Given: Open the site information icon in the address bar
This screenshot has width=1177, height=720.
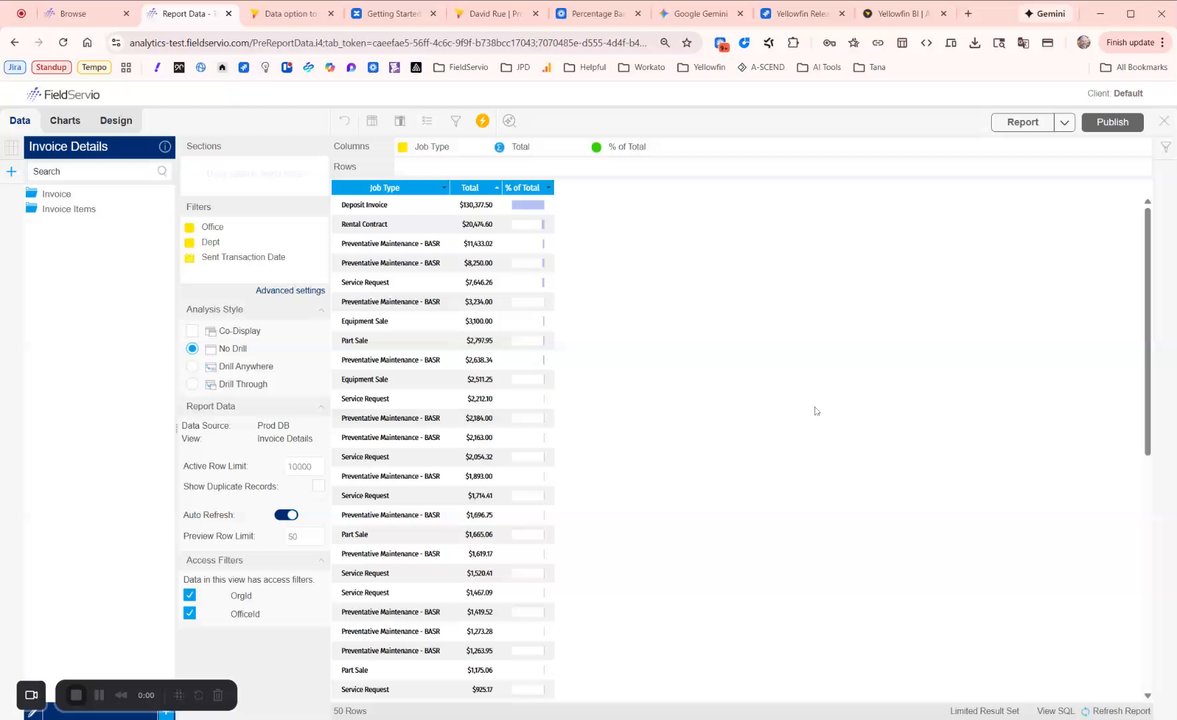Looking at the screenshot, I should pyautogui.click(x=116, y=43).
